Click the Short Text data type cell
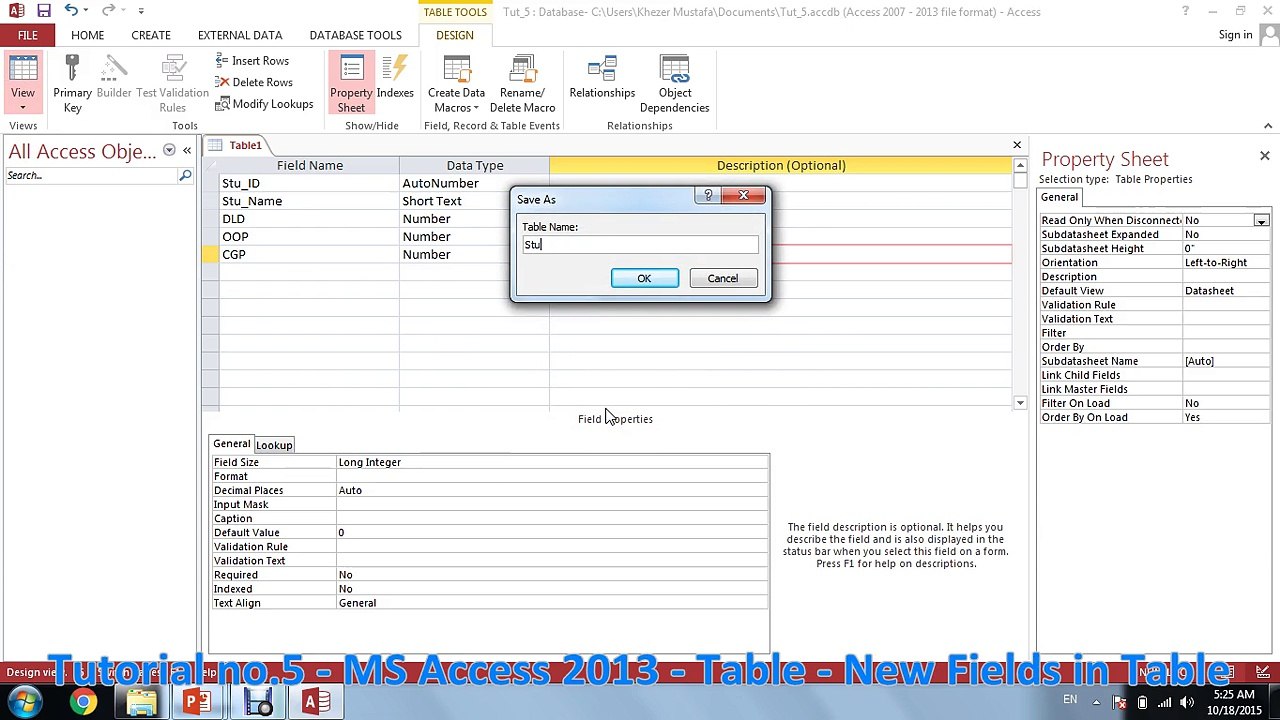The image size is (1280, 720). (474, 201)
